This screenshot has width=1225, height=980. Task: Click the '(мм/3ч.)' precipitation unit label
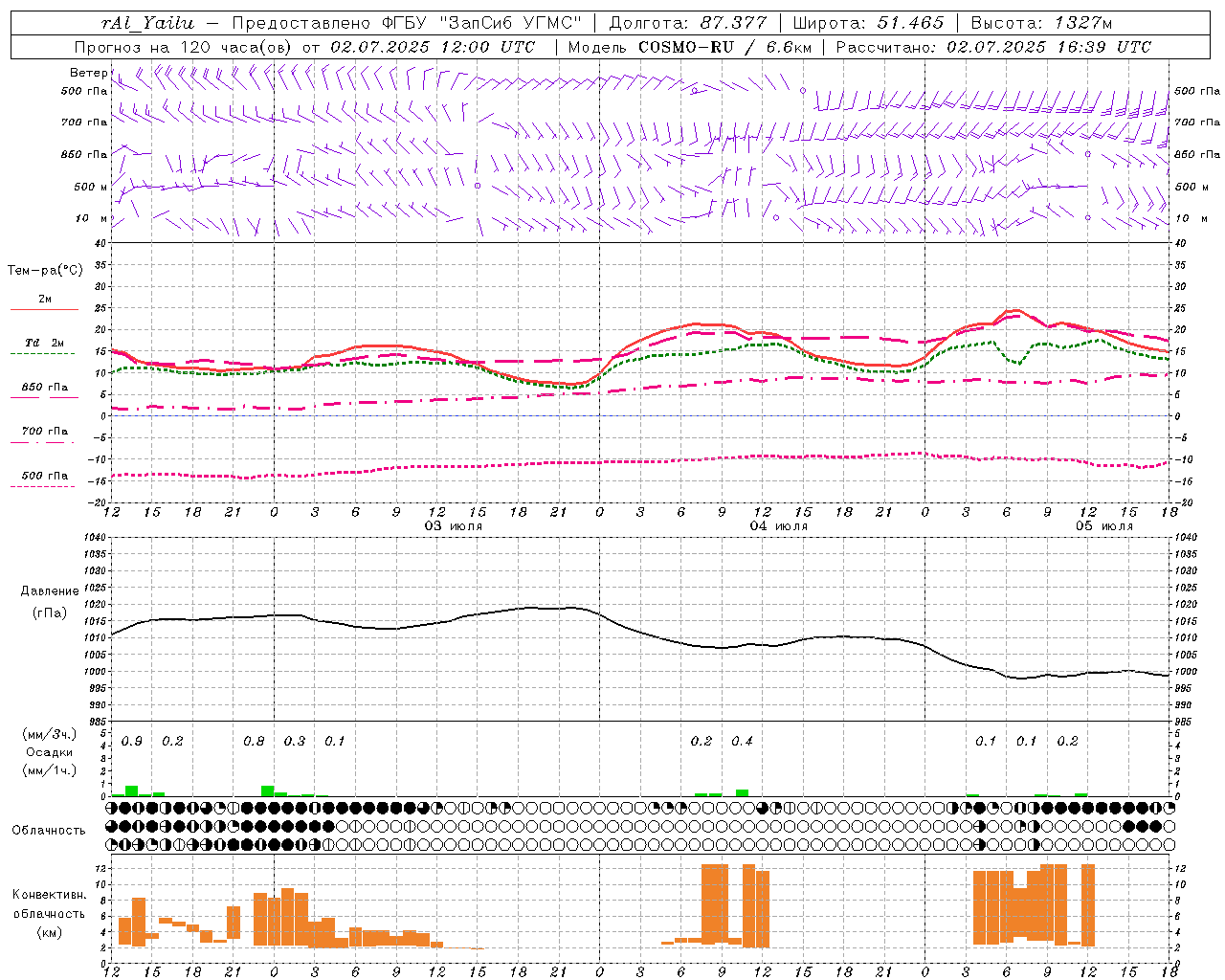tap(49, 735)
